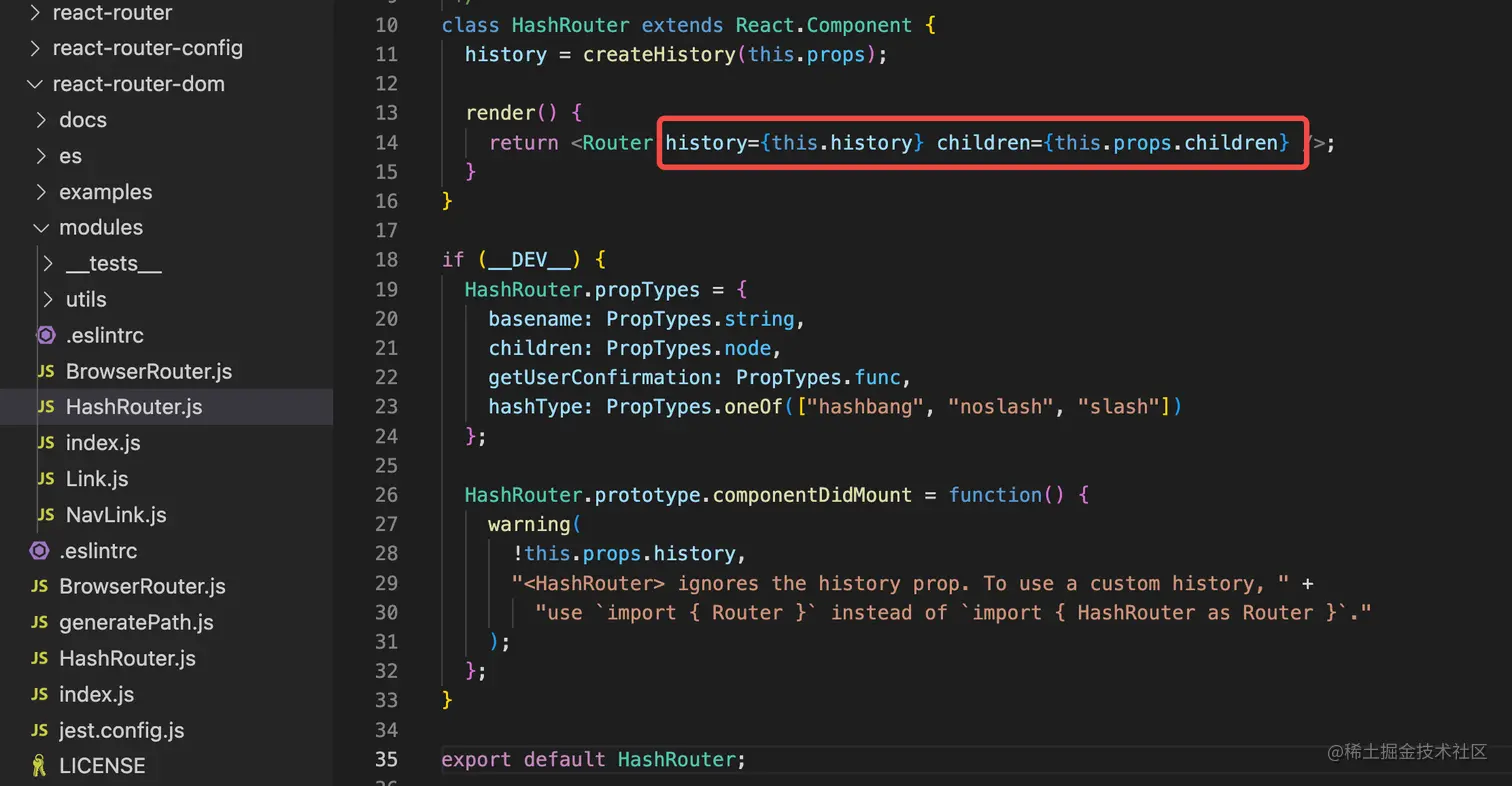Viewport: 1512px width, 786px height.
Task: Click 'extends' keyword on line 10
Action: coord(683,25)
